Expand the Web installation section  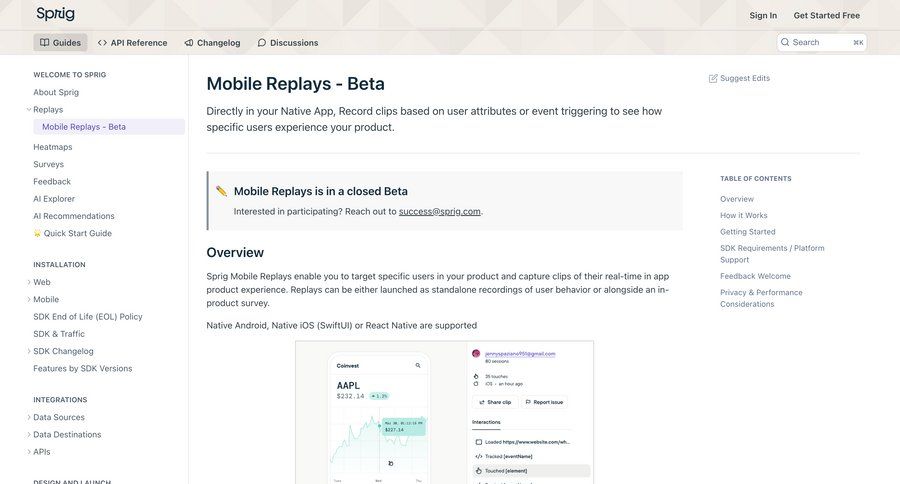click(29, 282)
